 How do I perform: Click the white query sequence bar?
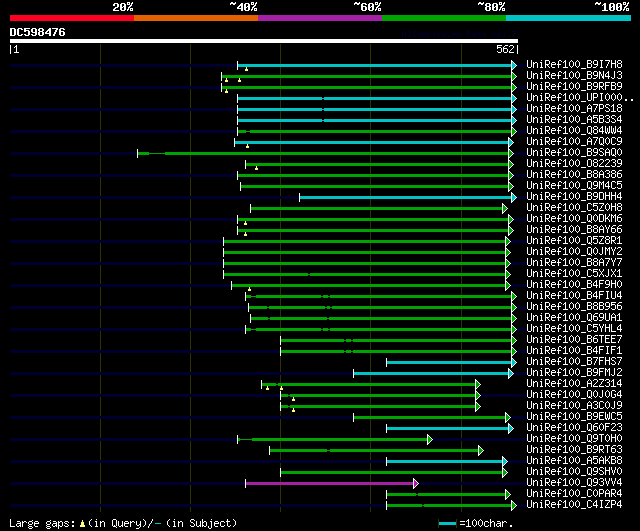[264, 41]
